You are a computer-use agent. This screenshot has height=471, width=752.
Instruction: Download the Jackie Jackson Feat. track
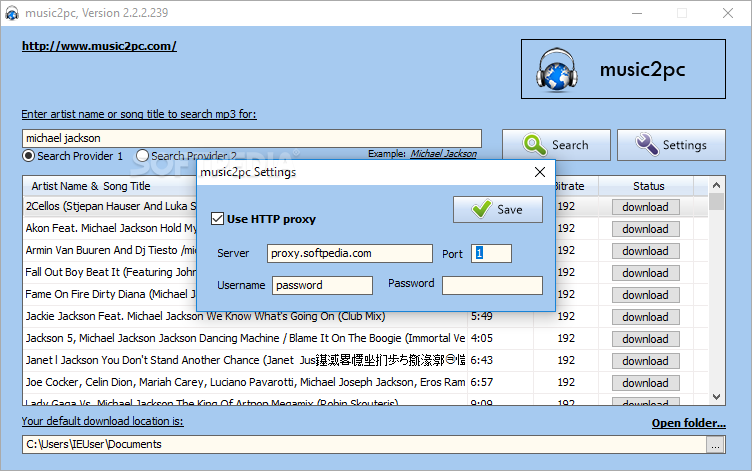tap(646, 317)
